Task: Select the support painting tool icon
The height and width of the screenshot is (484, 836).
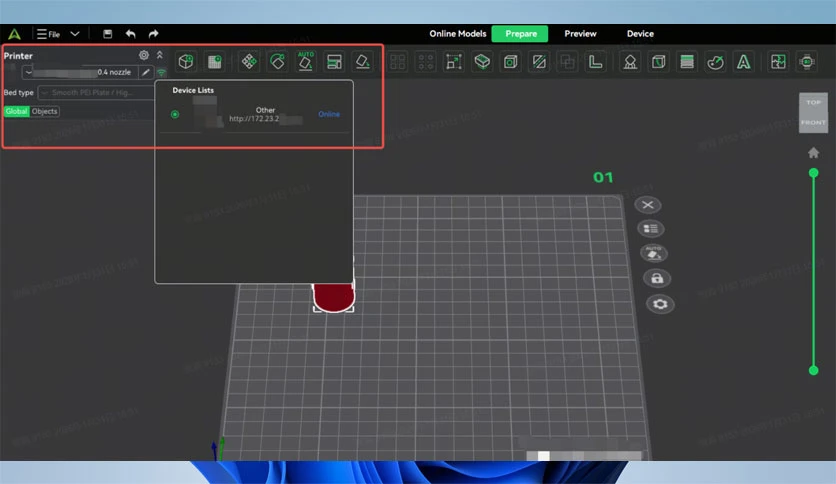Action: click(630, 62)
